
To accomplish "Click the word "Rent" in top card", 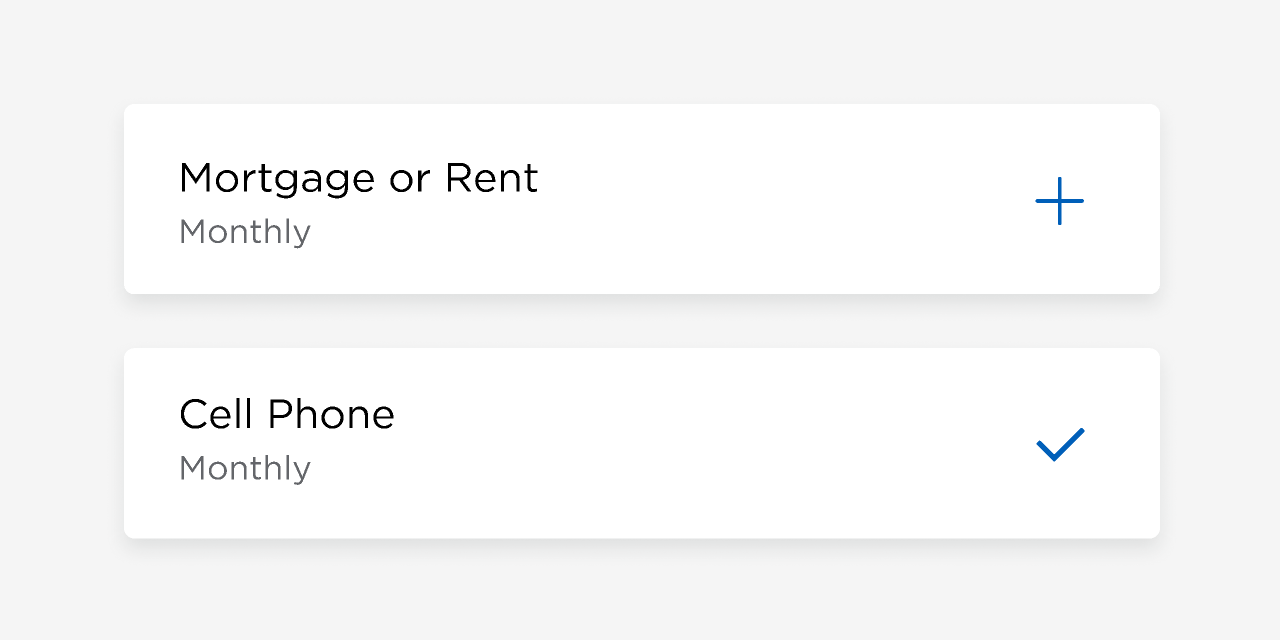I will [491, 179].
